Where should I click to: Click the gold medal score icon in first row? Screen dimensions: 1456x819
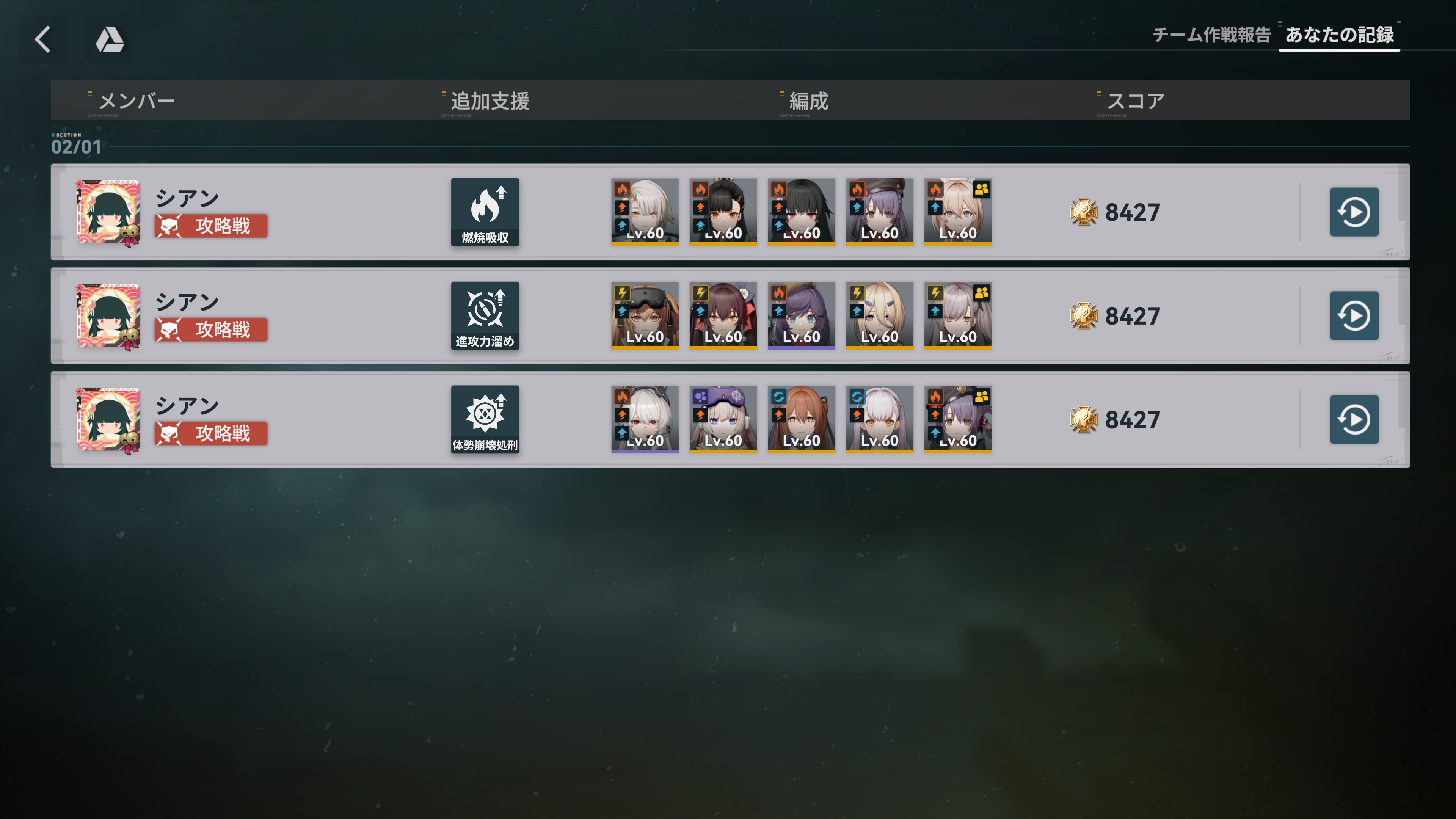tap(1084, 212)
